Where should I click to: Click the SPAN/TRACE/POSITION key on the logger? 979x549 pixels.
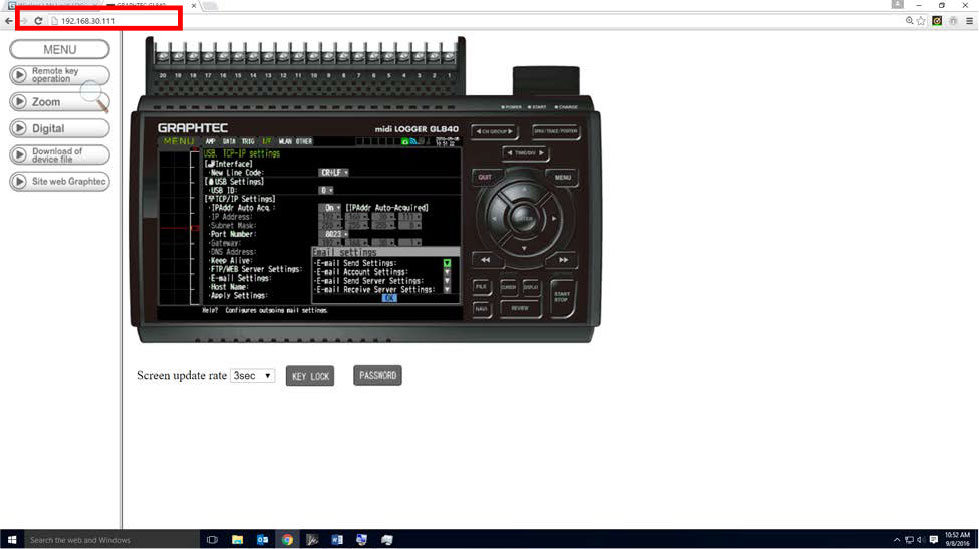click(556, 131)
